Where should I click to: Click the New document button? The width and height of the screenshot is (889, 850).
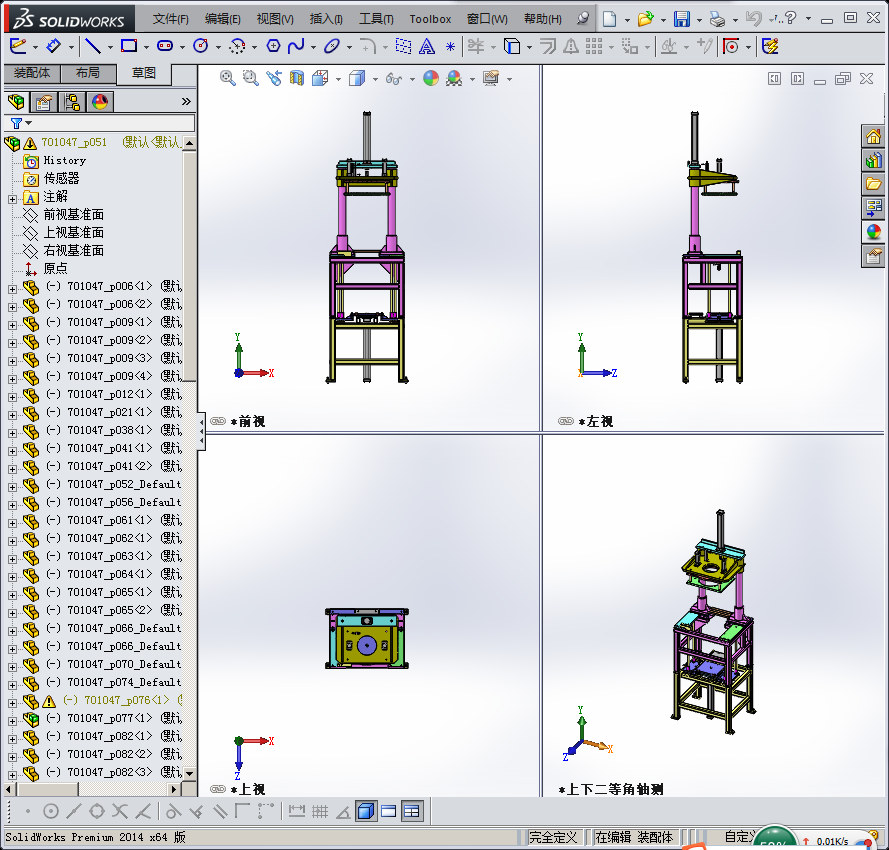(x=609, y=19)
